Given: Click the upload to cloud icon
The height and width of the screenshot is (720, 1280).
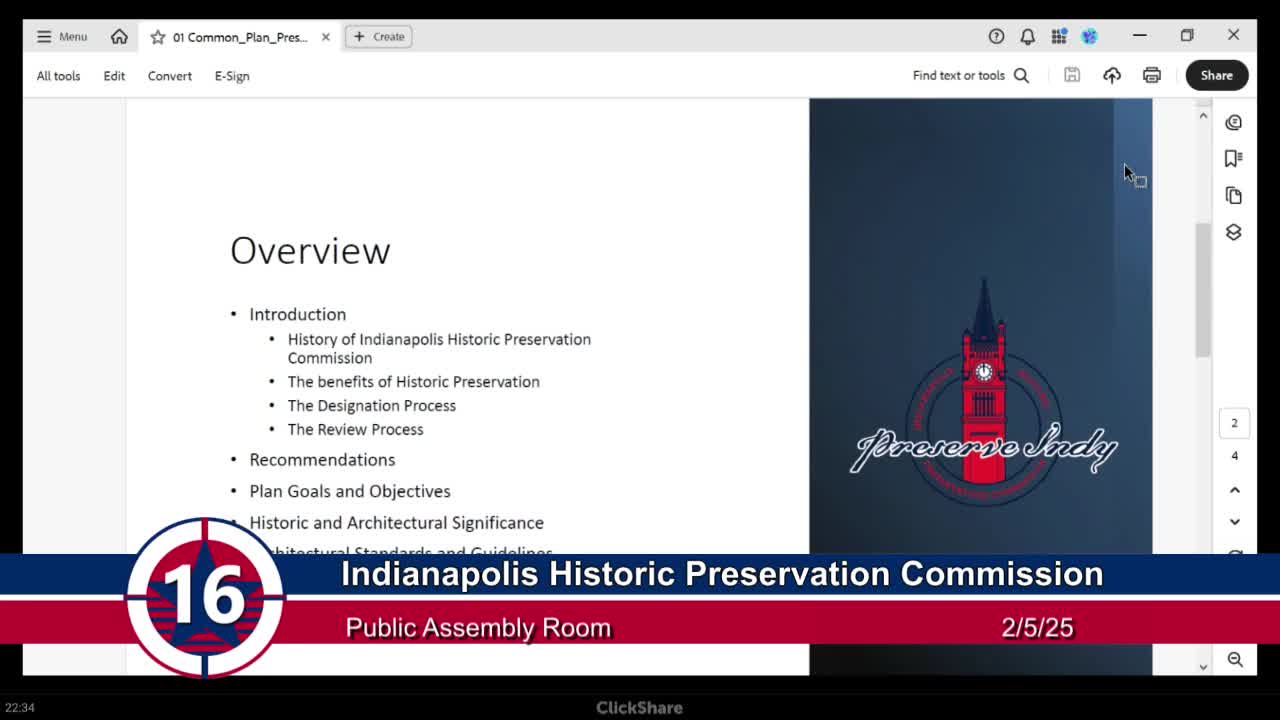Looking at the screenshot, I should click(x=1112, y=75).
